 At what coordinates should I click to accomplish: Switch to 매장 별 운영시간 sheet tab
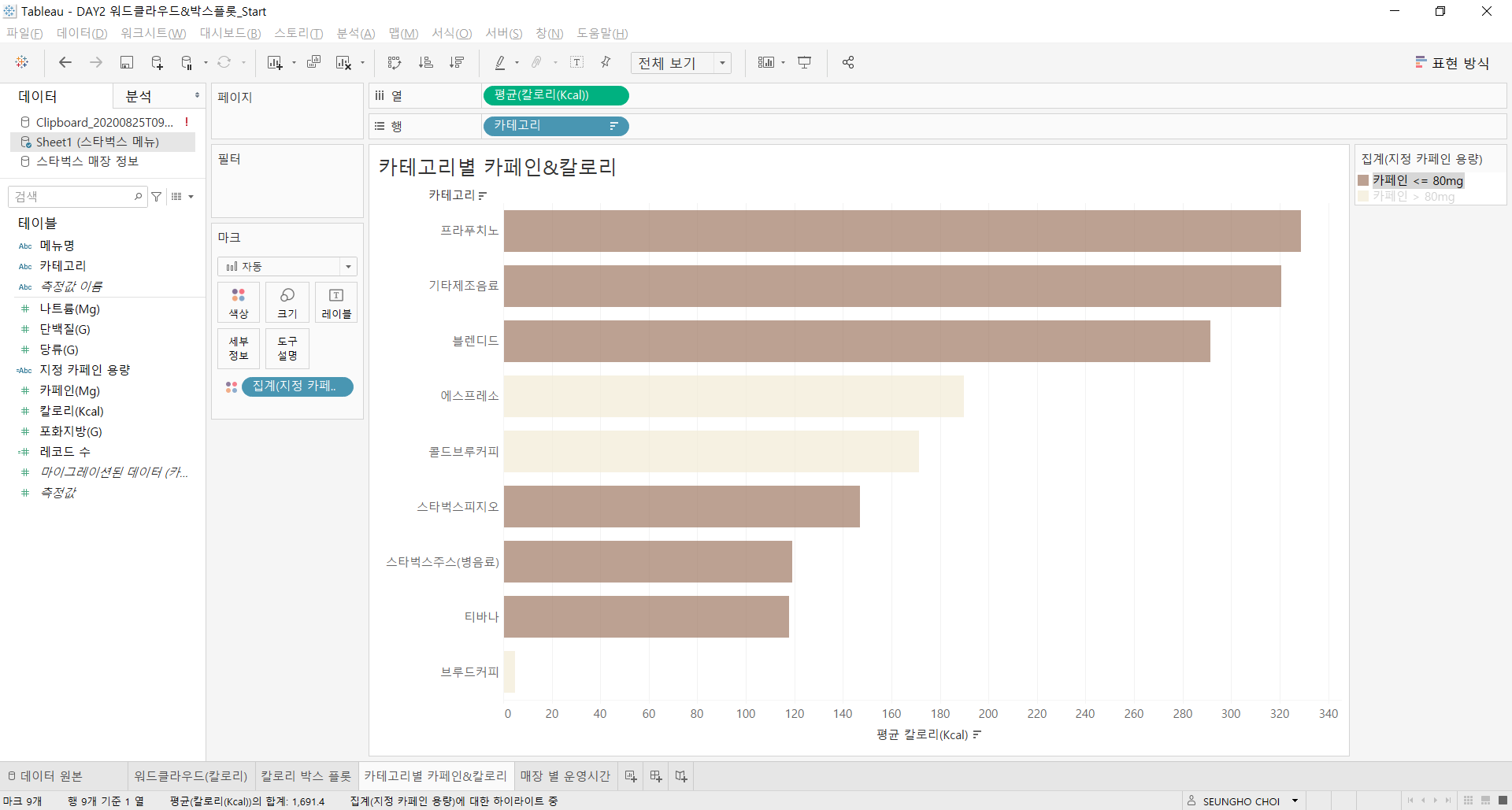[565, 776]
